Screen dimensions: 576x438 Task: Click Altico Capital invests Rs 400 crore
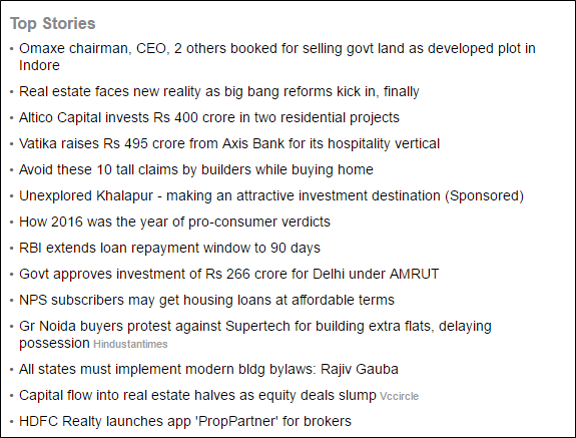209,117
